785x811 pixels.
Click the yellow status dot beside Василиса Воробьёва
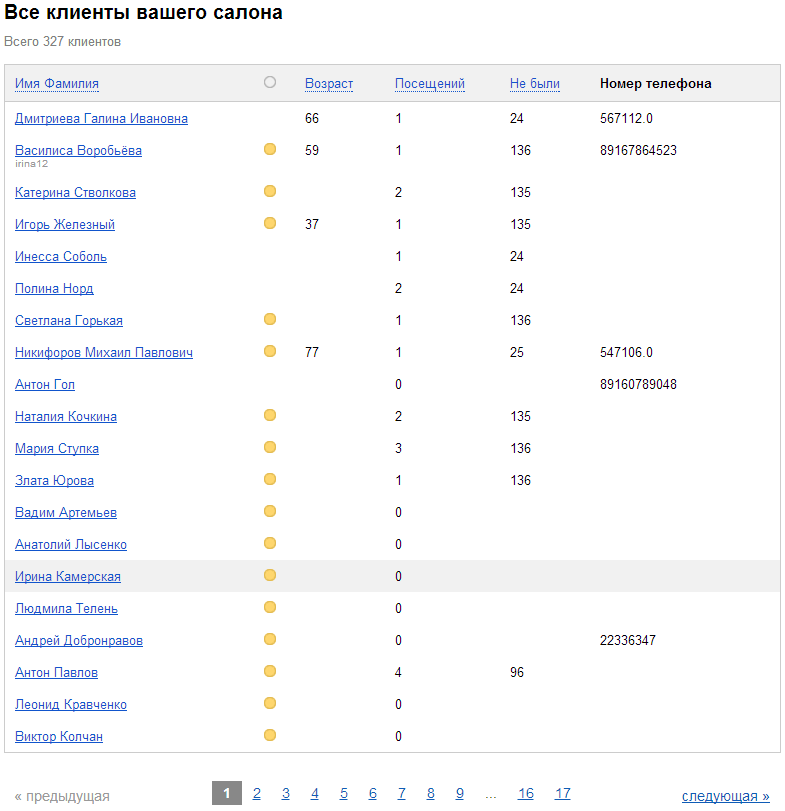[x=270, y=150]
